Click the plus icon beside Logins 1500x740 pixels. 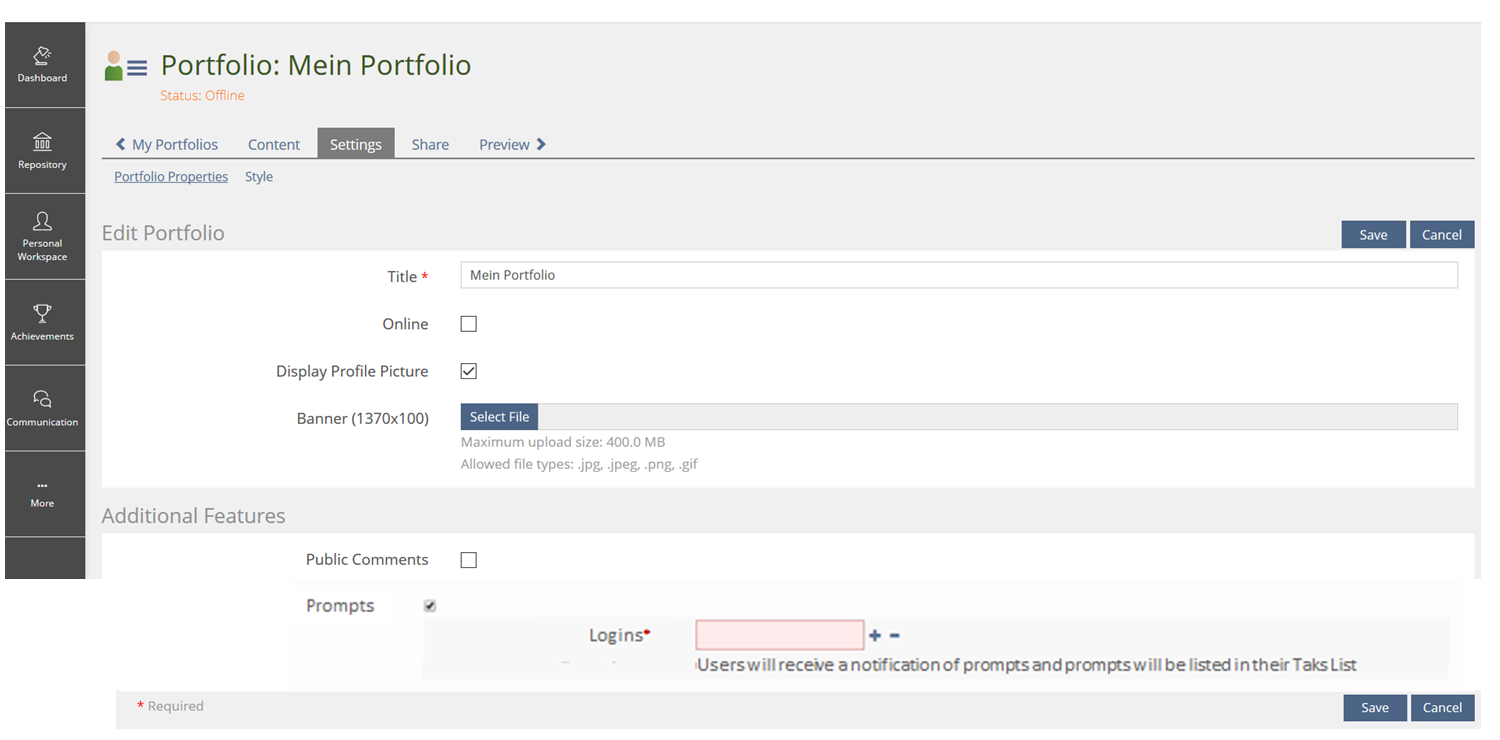click(x=875, y=636)
